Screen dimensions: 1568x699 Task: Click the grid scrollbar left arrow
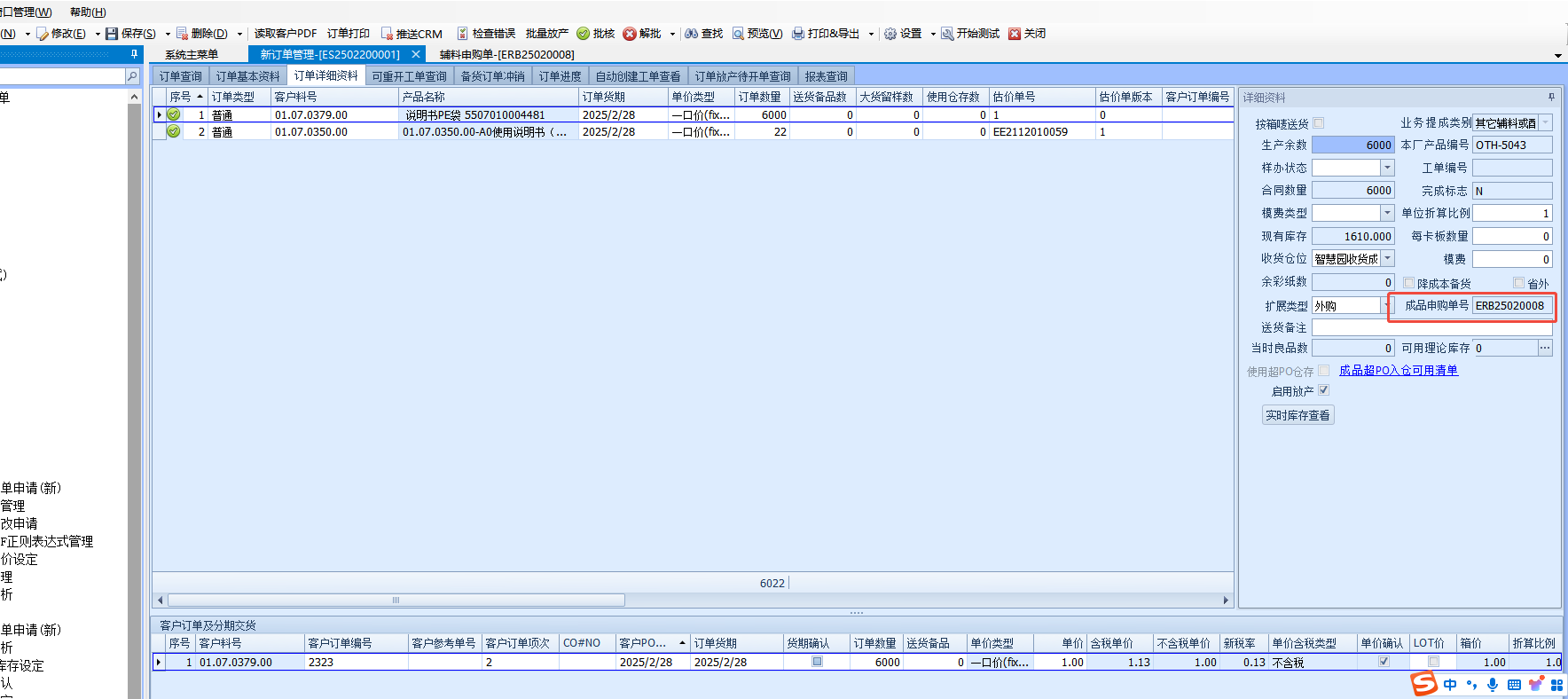pyautogui.click(x=160, y=601)
